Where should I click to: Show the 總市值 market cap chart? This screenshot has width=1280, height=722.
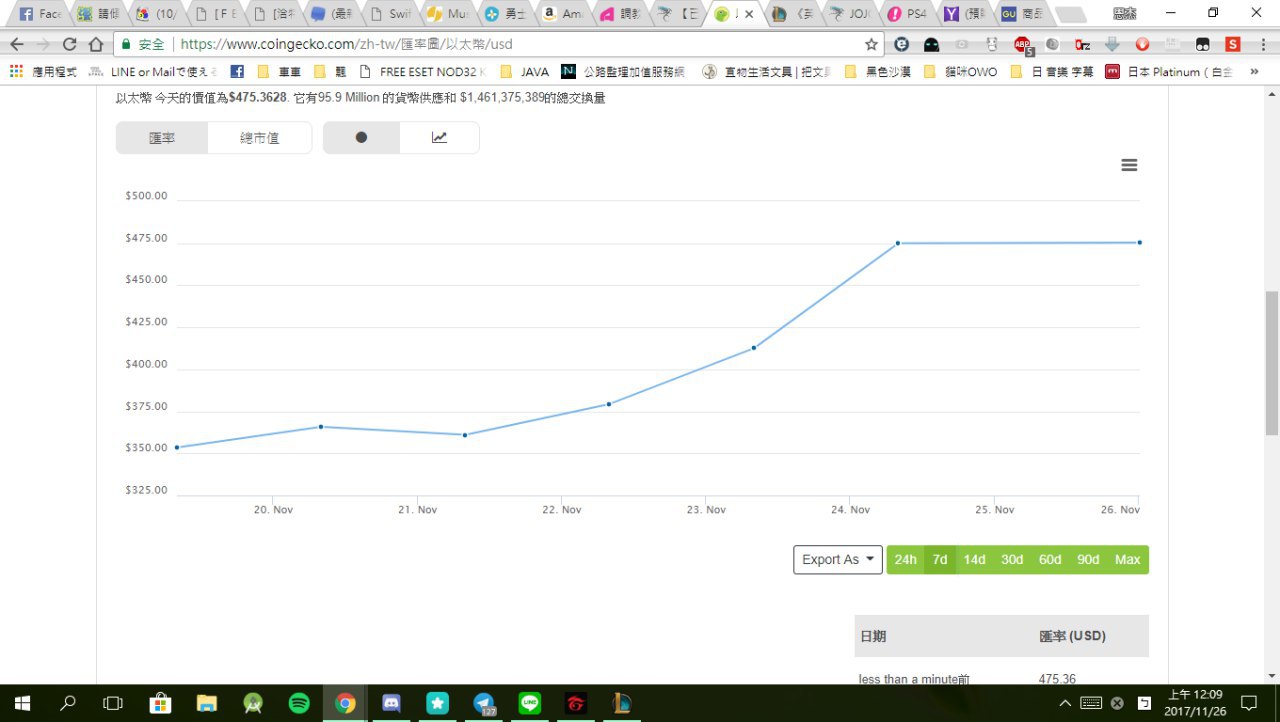click(x=260, y=138)
